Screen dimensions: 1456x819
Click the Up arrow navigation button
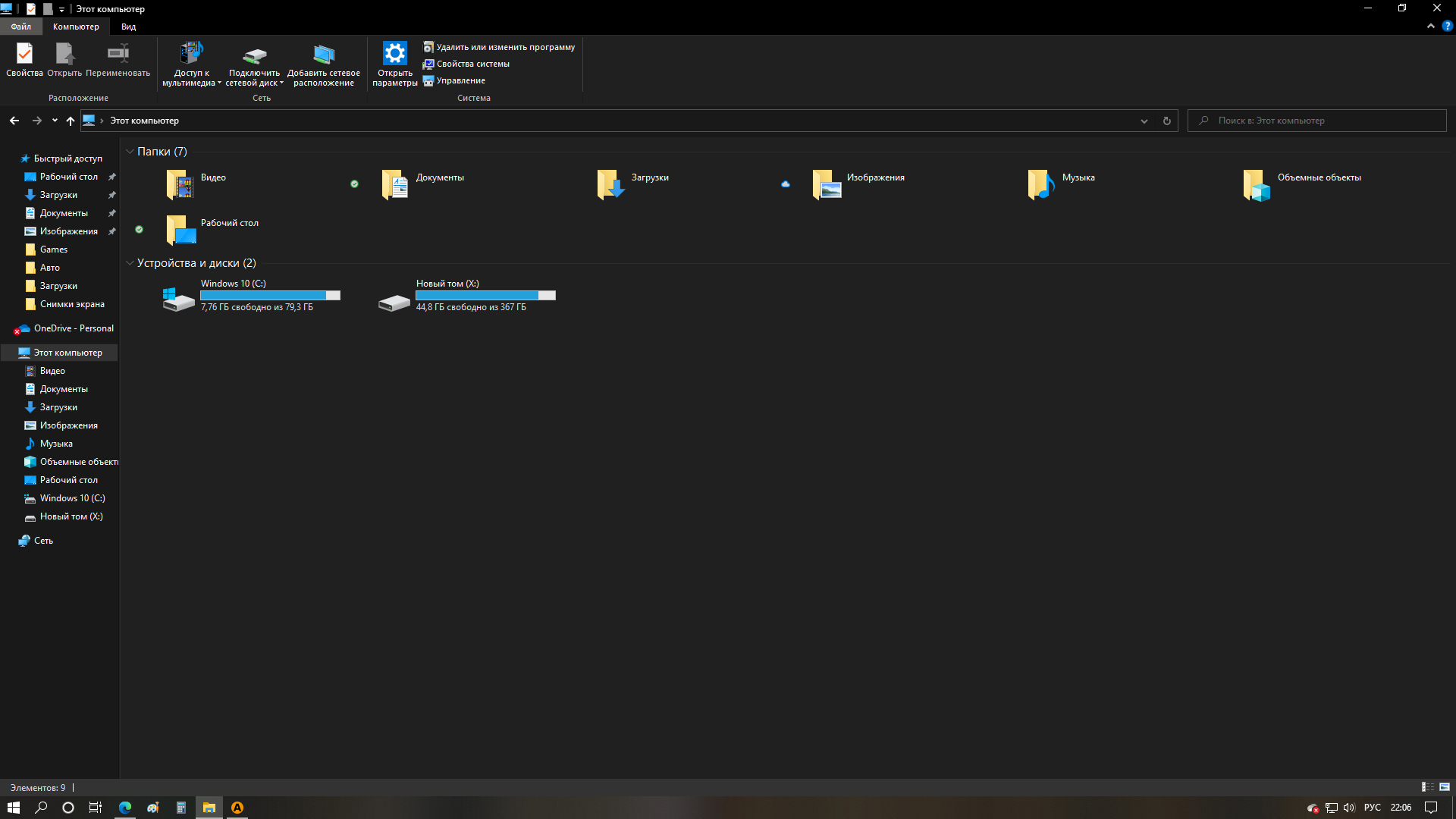click(x=71, y=121)
